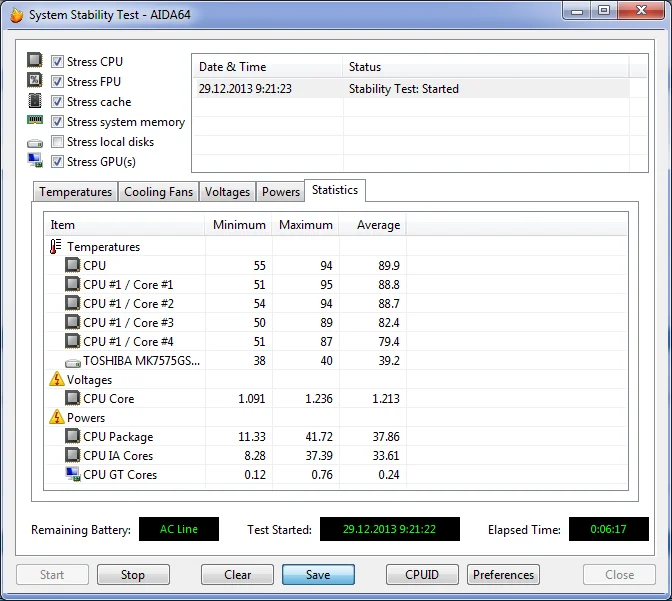This screenshot has height=601, width=672.
Task: Click the 41.72 maximum CPU Package power
Action: (319, 437)
